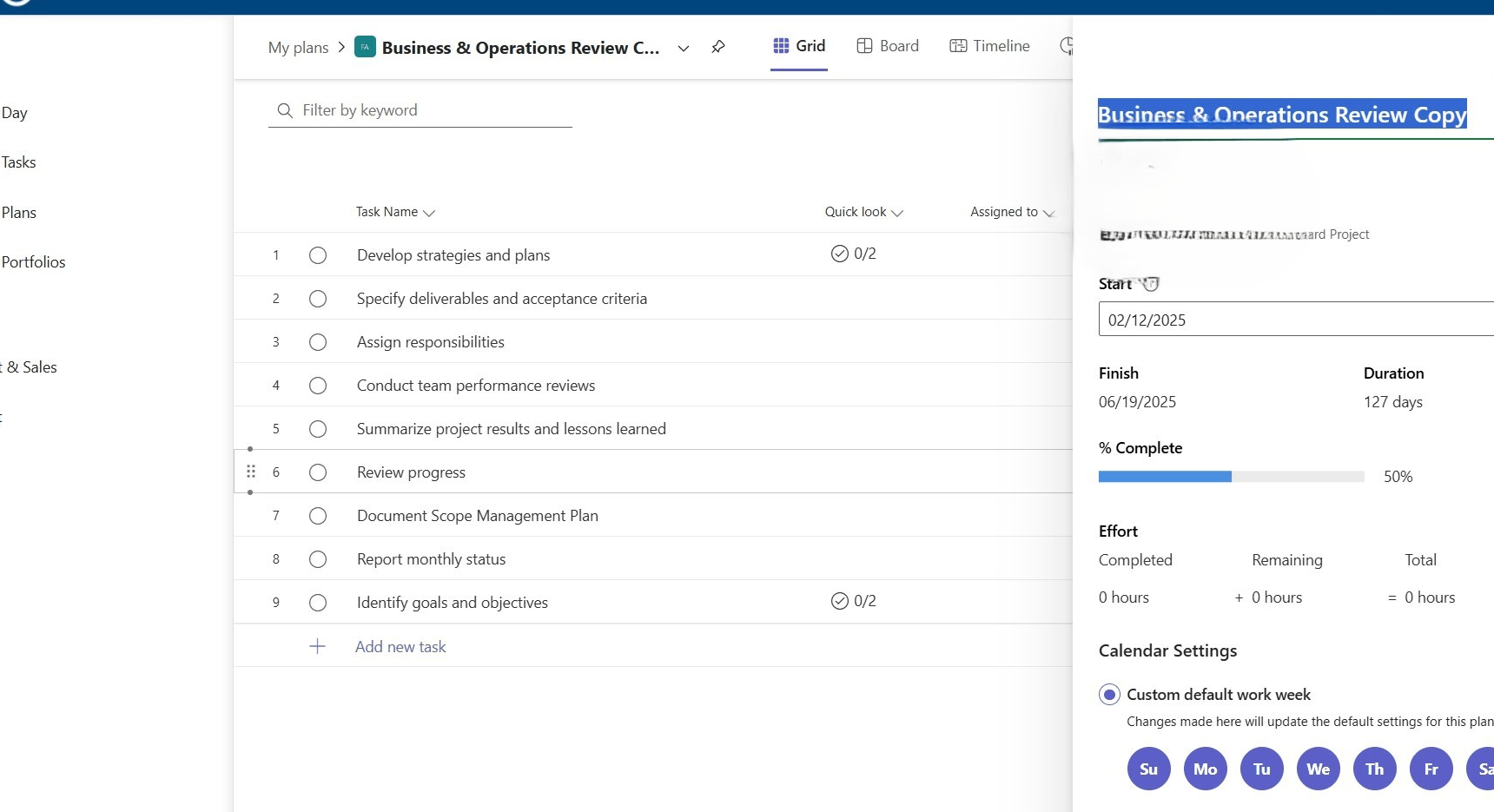The image size is (1494, 812).
Task: Click the plus icon next to Add new task
Action: (317, 646)
